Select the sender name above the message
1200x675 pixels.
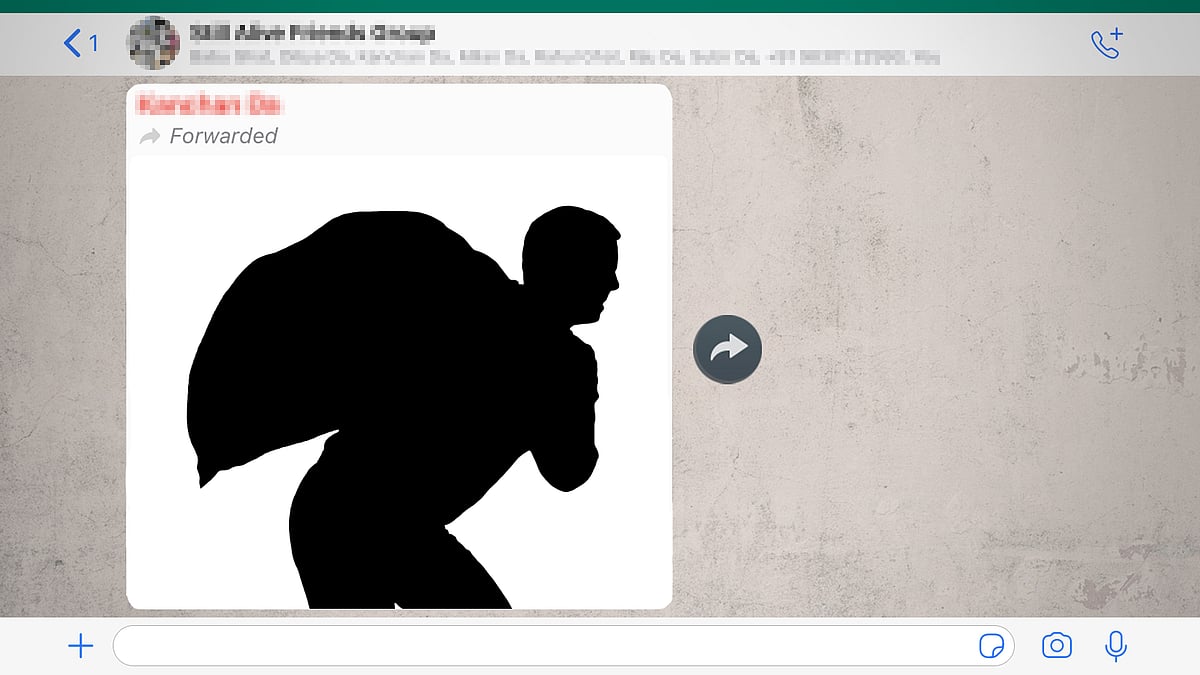click(x=212, y=106)
